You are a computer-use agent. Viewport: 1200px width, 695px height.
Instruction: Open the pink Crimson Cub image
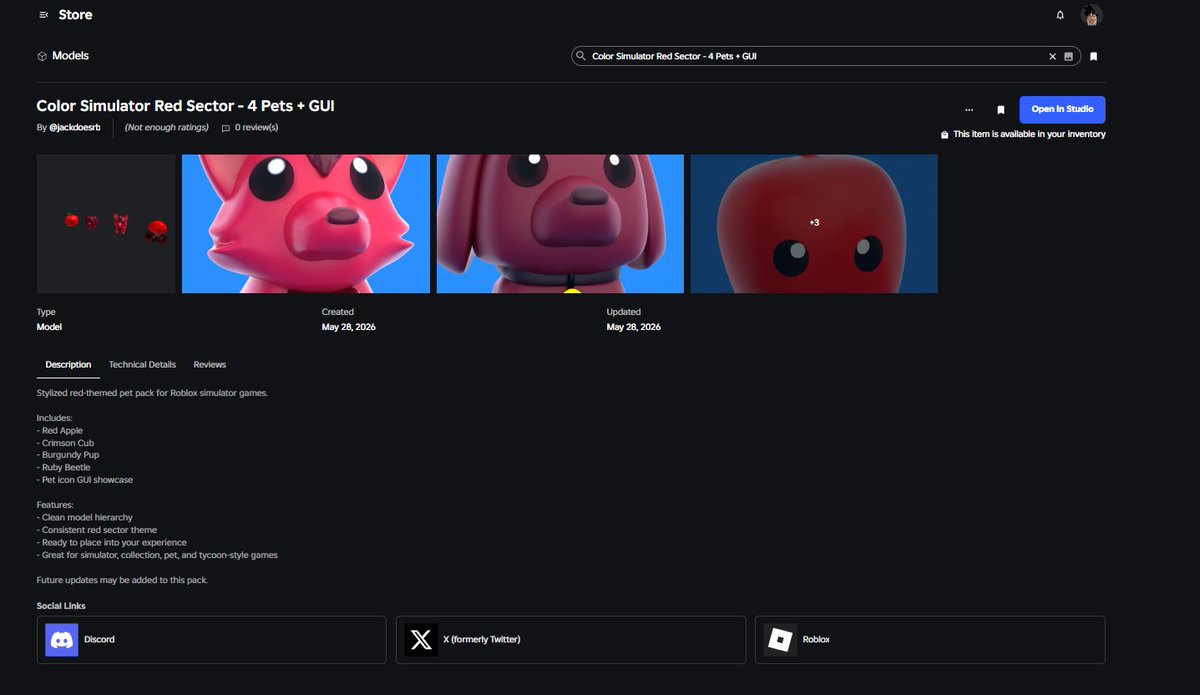pos(306,224)
